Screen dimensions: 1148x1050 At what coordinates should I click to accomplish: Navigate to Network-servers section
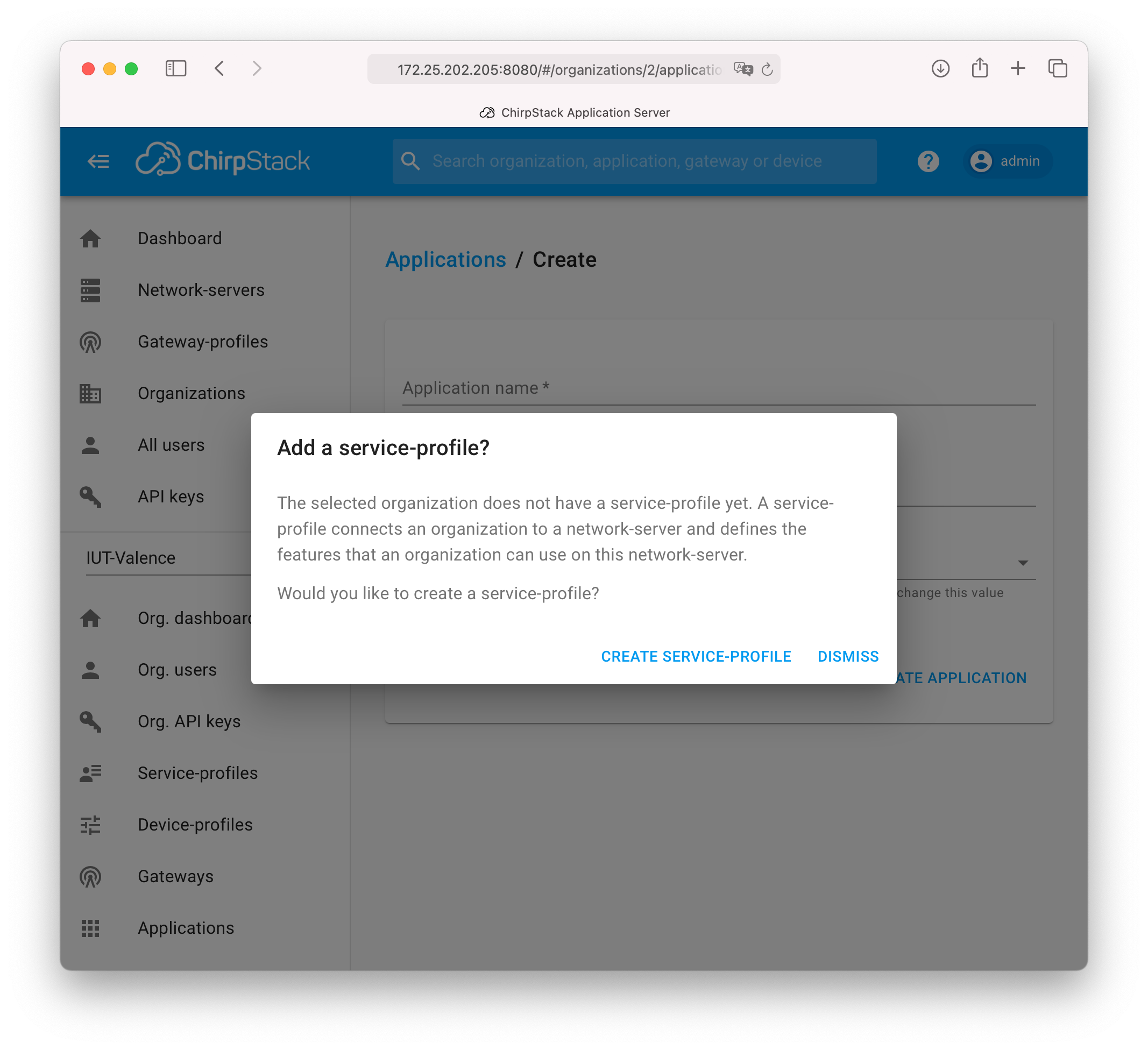[x=201, y=289]
